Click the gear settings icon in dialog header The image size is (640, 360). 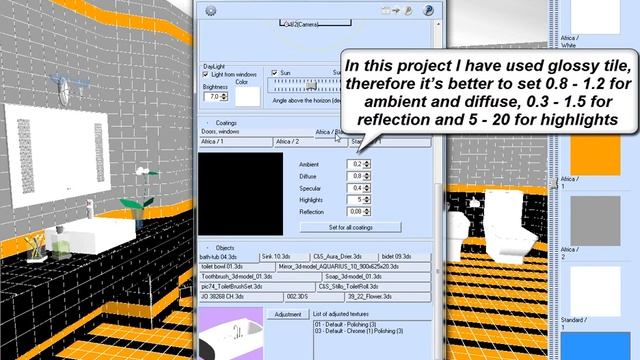[211, 11]
